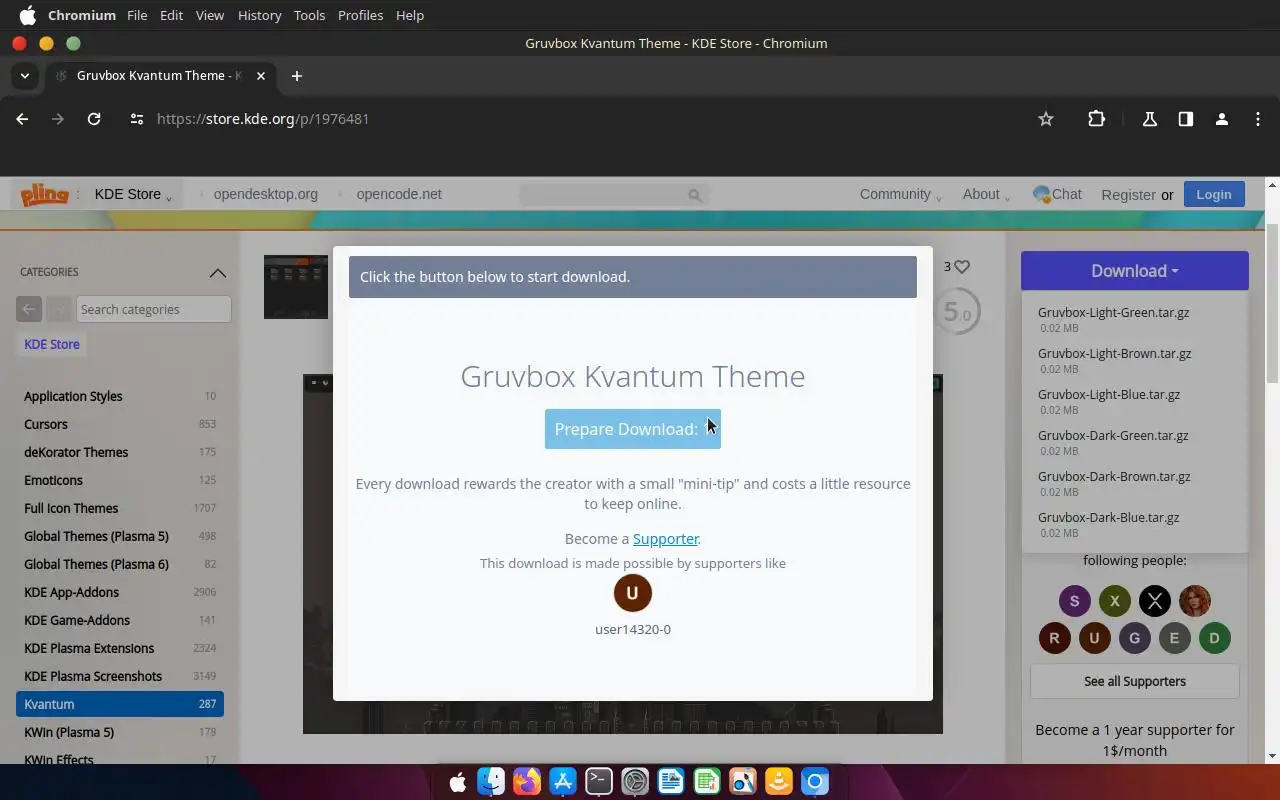Click the address bar URL
The width and height of the screenshot is (1280, 800).
tap(263, 119)
